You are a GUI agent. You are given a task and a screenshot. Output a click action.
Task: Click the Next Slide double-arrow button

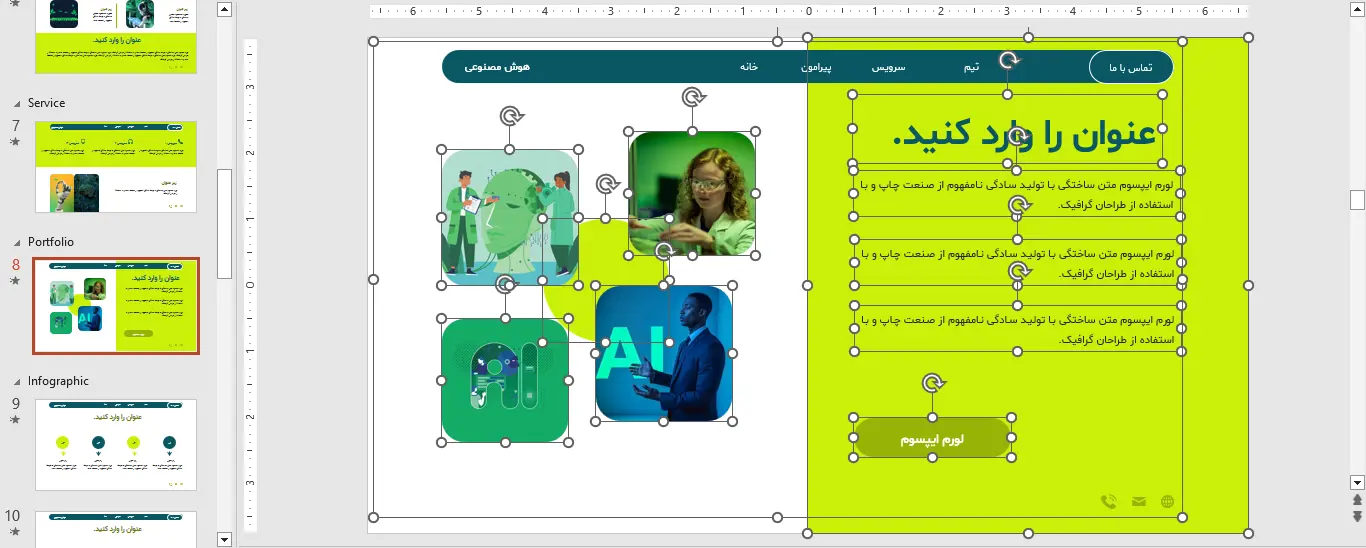pyautogui.click(x=1357, y=516)
